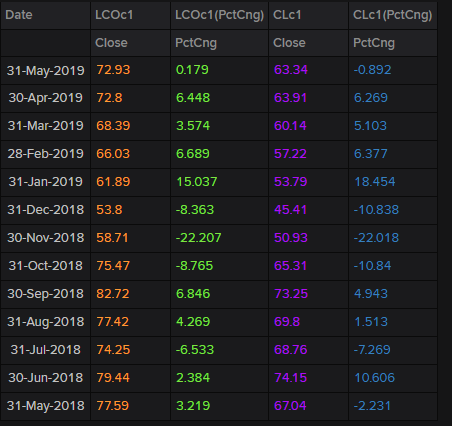This screenshot has height=426, width=452.
Task: Select the 28-Feb-2019 date cell
Action: (x=46, y=154)
